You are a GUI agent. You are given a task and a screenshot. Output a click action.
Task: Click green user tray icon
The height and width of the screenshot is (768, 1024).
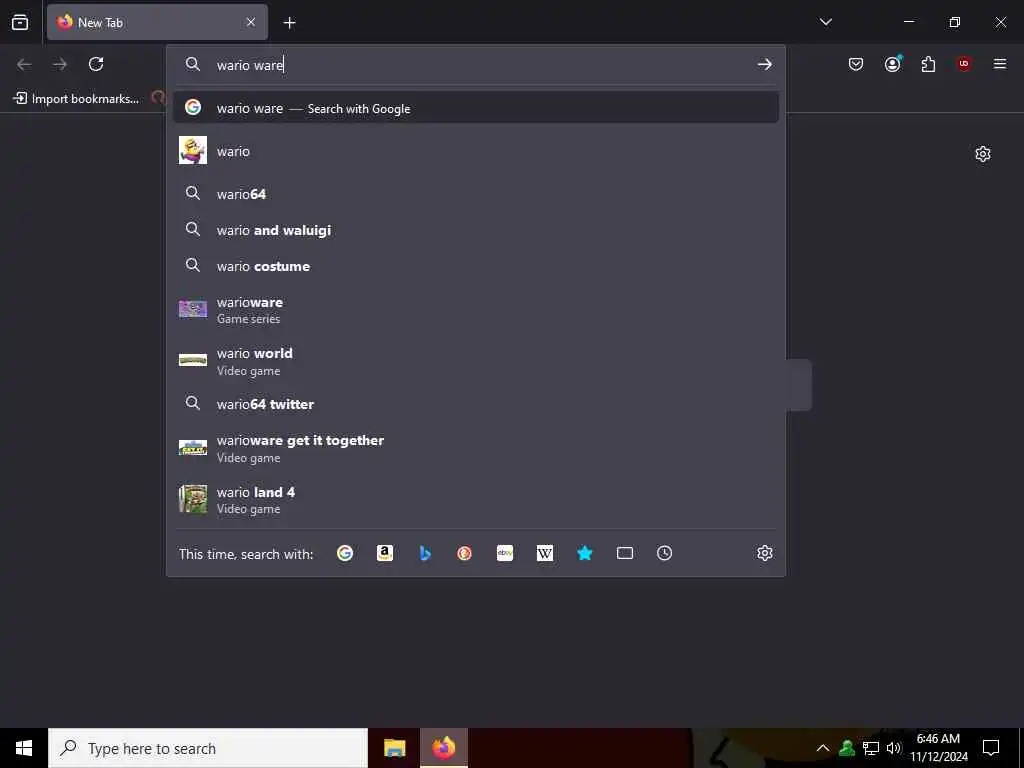click(x=847, y=748)
